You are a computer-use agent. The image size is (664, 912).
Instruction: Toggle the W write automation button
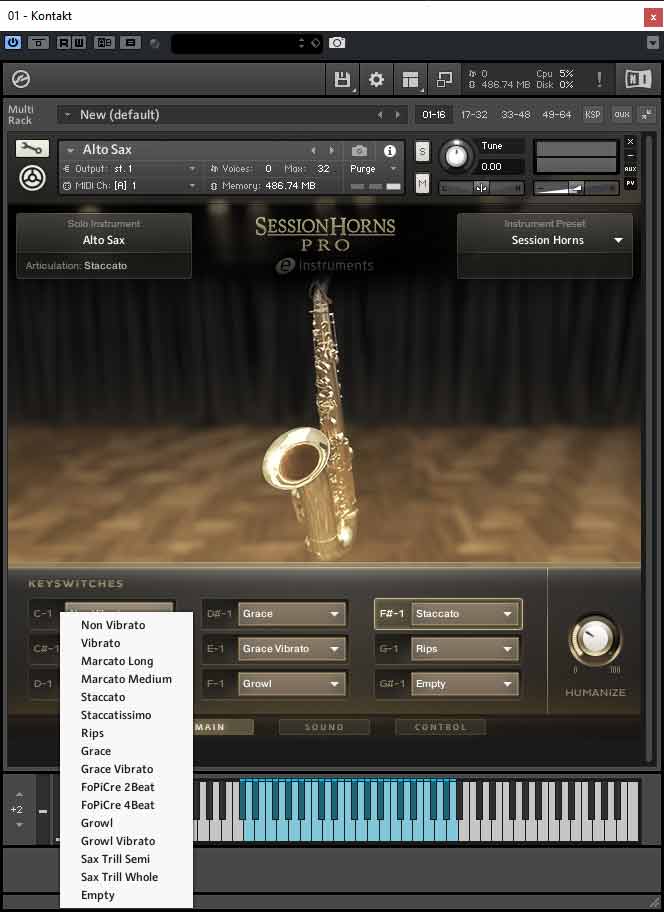click(x=78, y=43)
